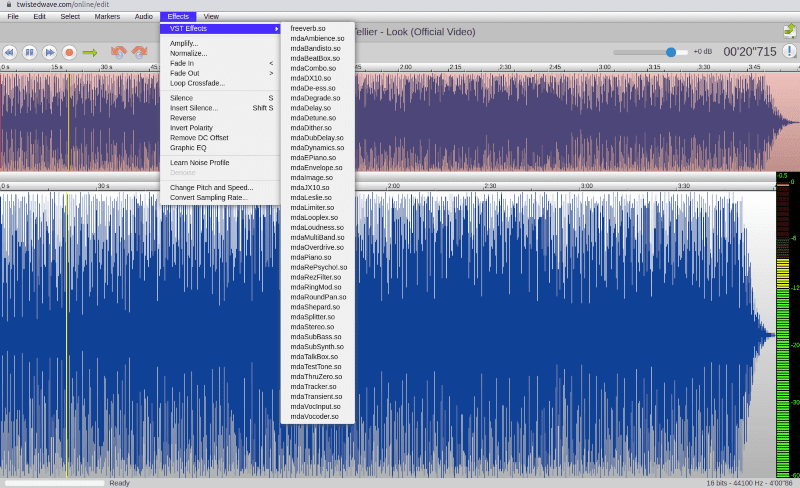The height and width of the screenshot is (488, 800).
Task: Select mdaLoudness.so plugin
Action: tap(317, 228)
